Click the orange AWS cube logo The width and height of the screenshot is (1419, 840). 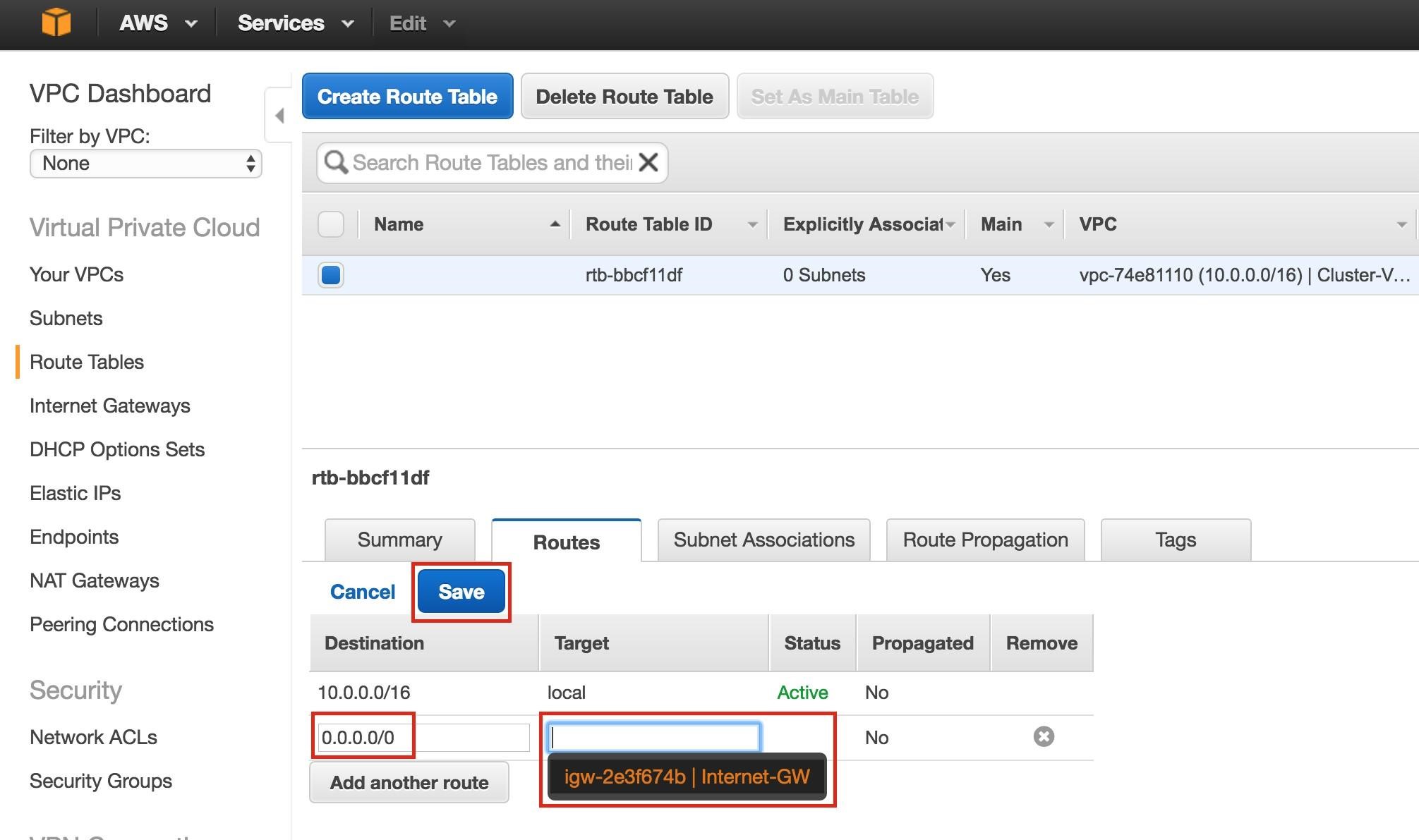click(56, 23)
